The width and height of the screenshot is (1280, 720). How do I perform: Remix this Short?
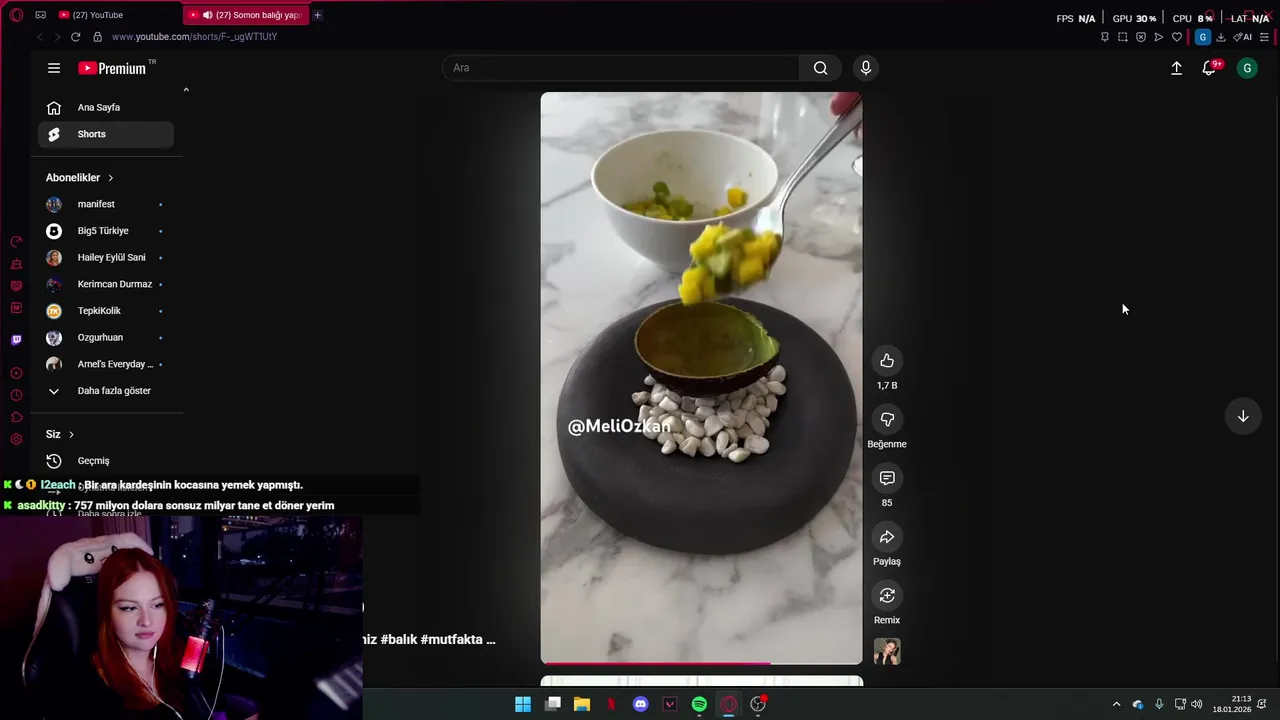(x=887, y=596)
